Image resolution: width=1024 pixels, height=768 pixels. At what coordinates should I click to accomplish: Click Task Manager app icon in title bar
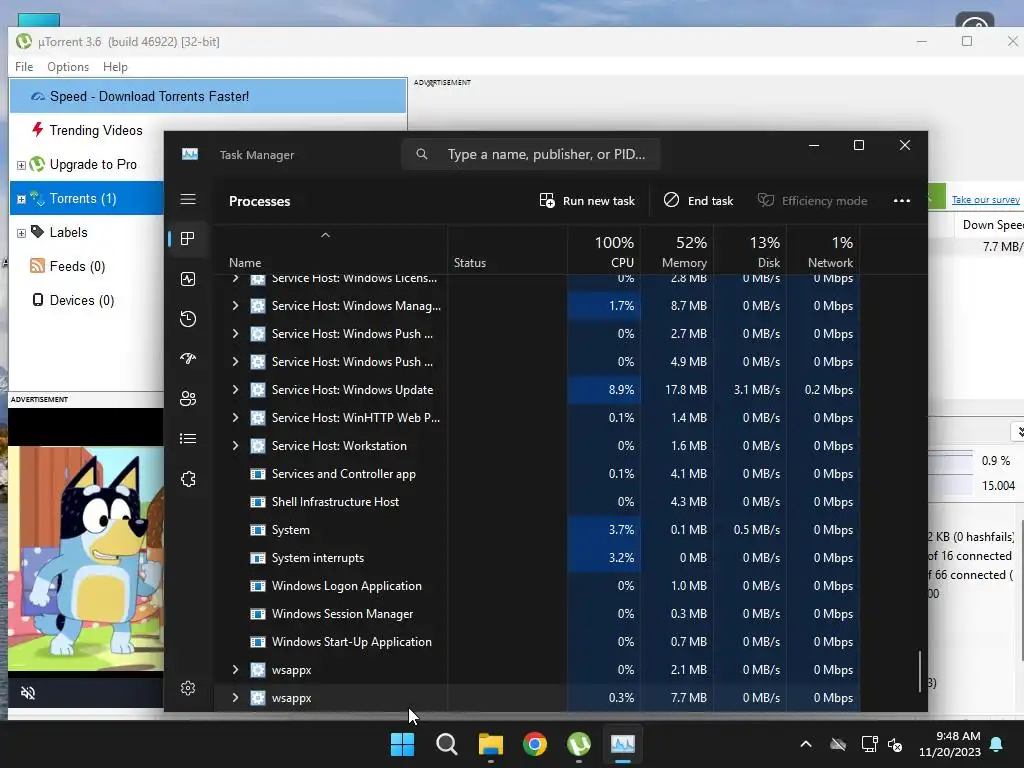coord(189,154)
